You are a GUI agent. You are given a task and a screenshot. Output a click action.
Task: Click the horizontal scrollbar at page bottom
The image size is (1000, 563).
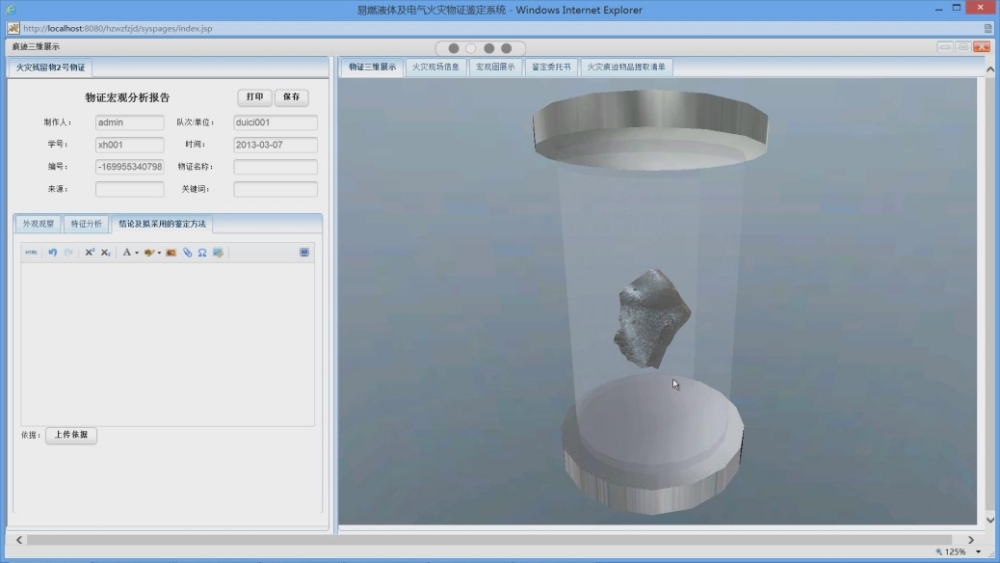click(x=480, y=540)
